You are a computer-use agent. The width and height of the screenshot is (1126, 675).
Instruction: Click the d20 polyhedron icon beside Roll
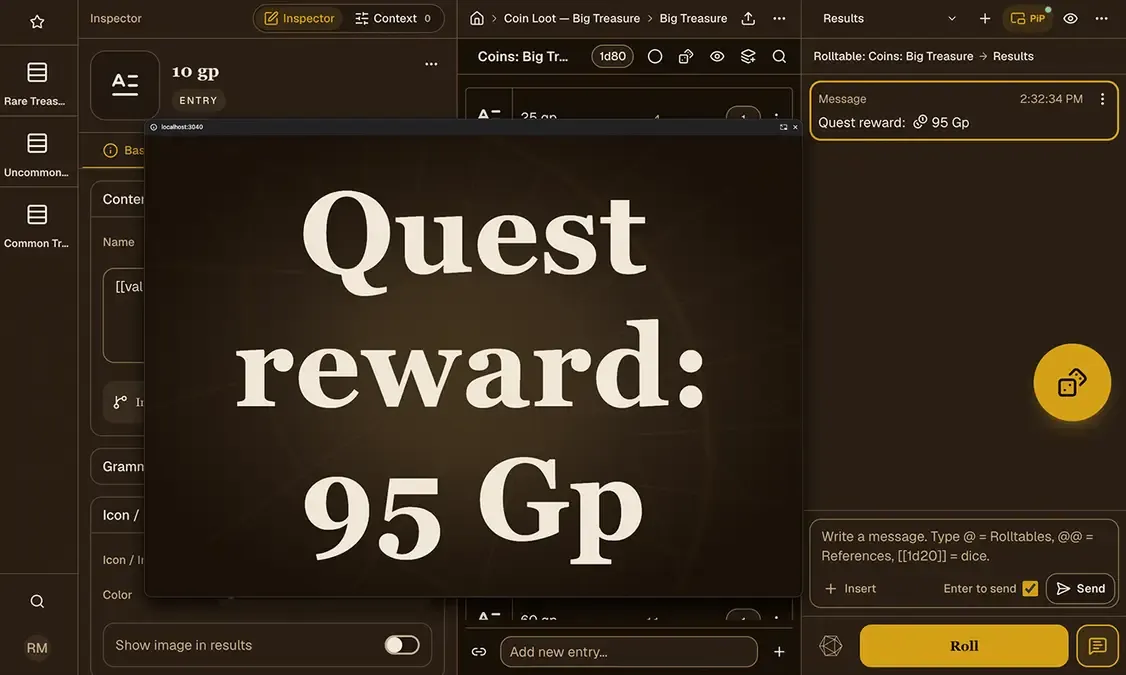click(831, 646)
